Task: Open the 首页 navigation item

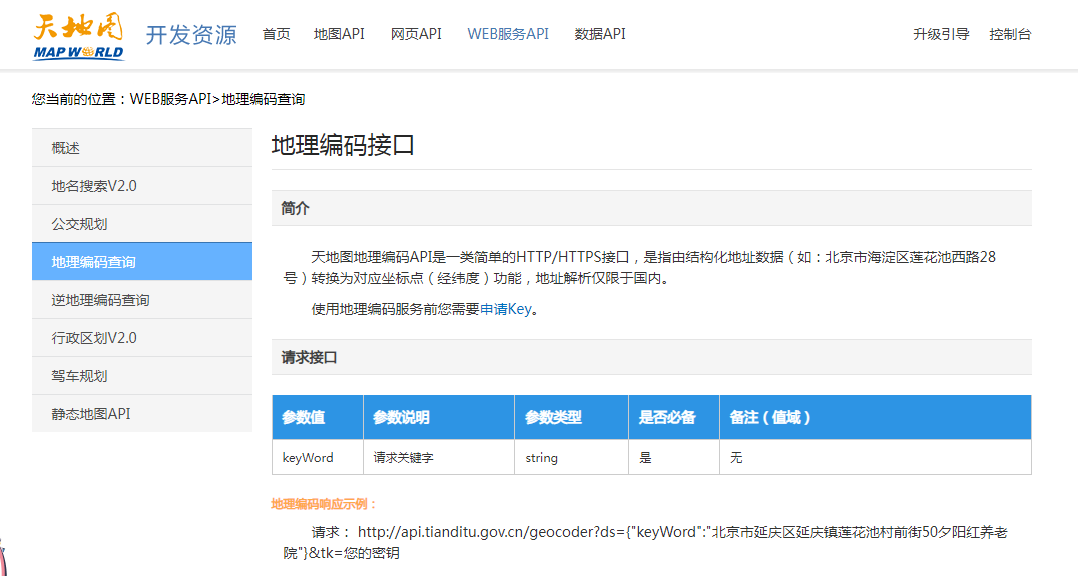Action: coord(276,34)
